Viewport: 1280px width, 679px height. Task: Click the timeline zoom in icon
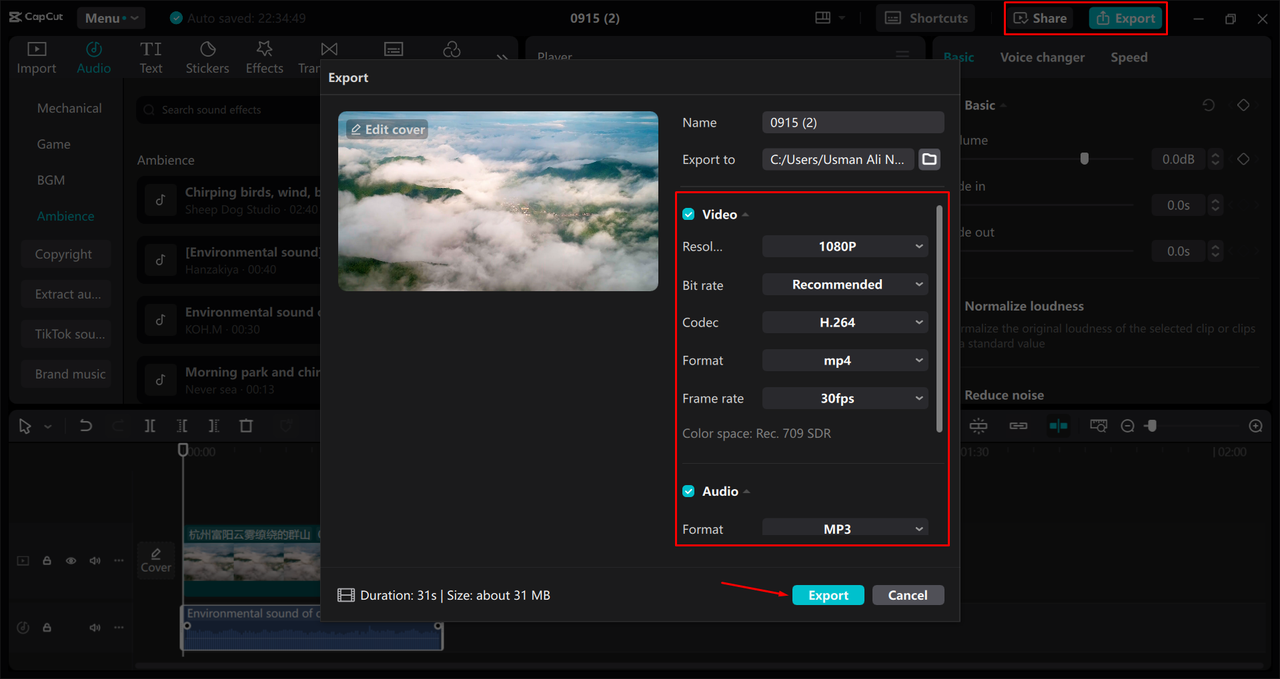tap(1256, 426)
